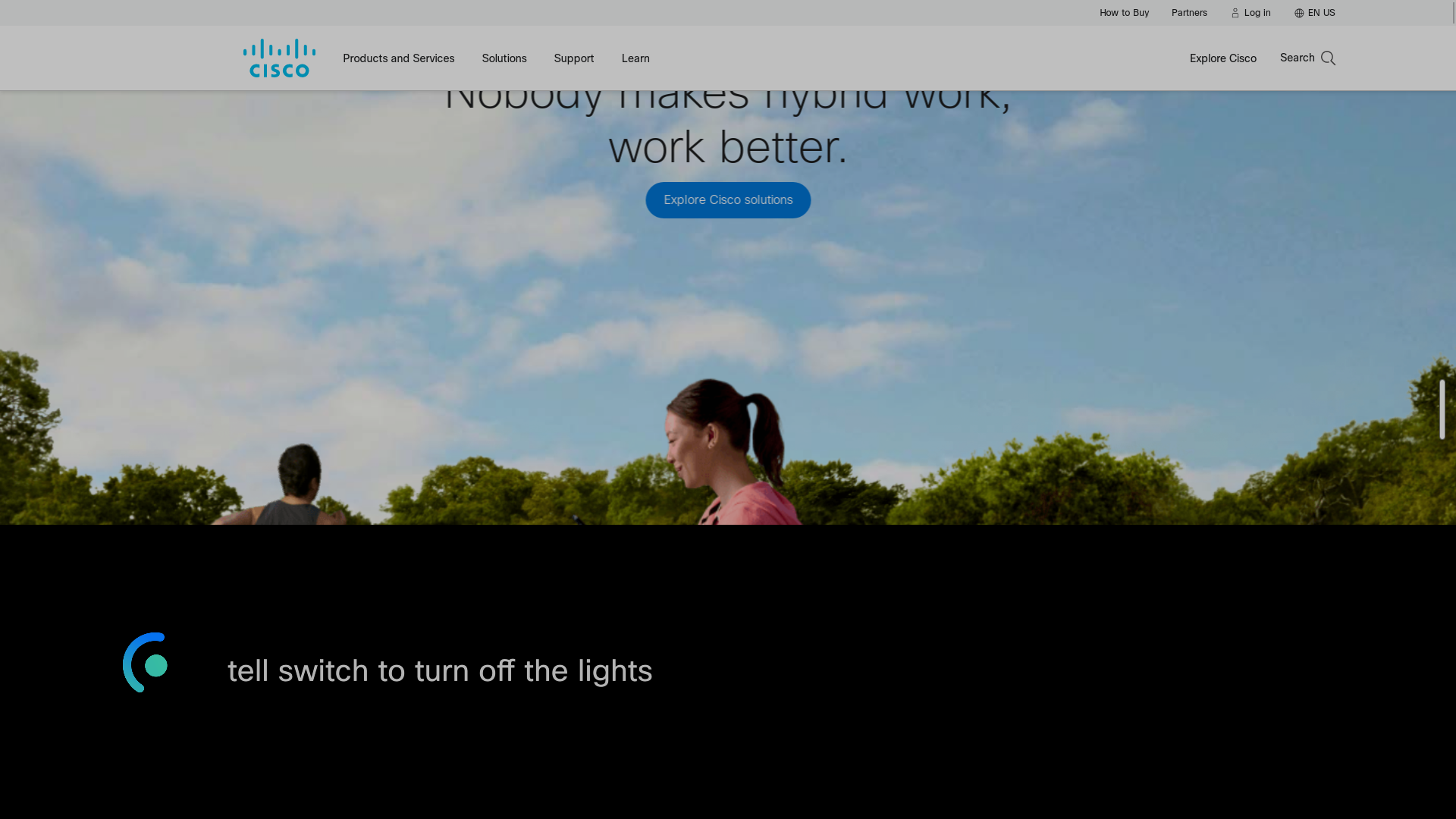Expand the Products and Services menu
Viewport: 1456px width, 819px height.
tap(398, 58)
